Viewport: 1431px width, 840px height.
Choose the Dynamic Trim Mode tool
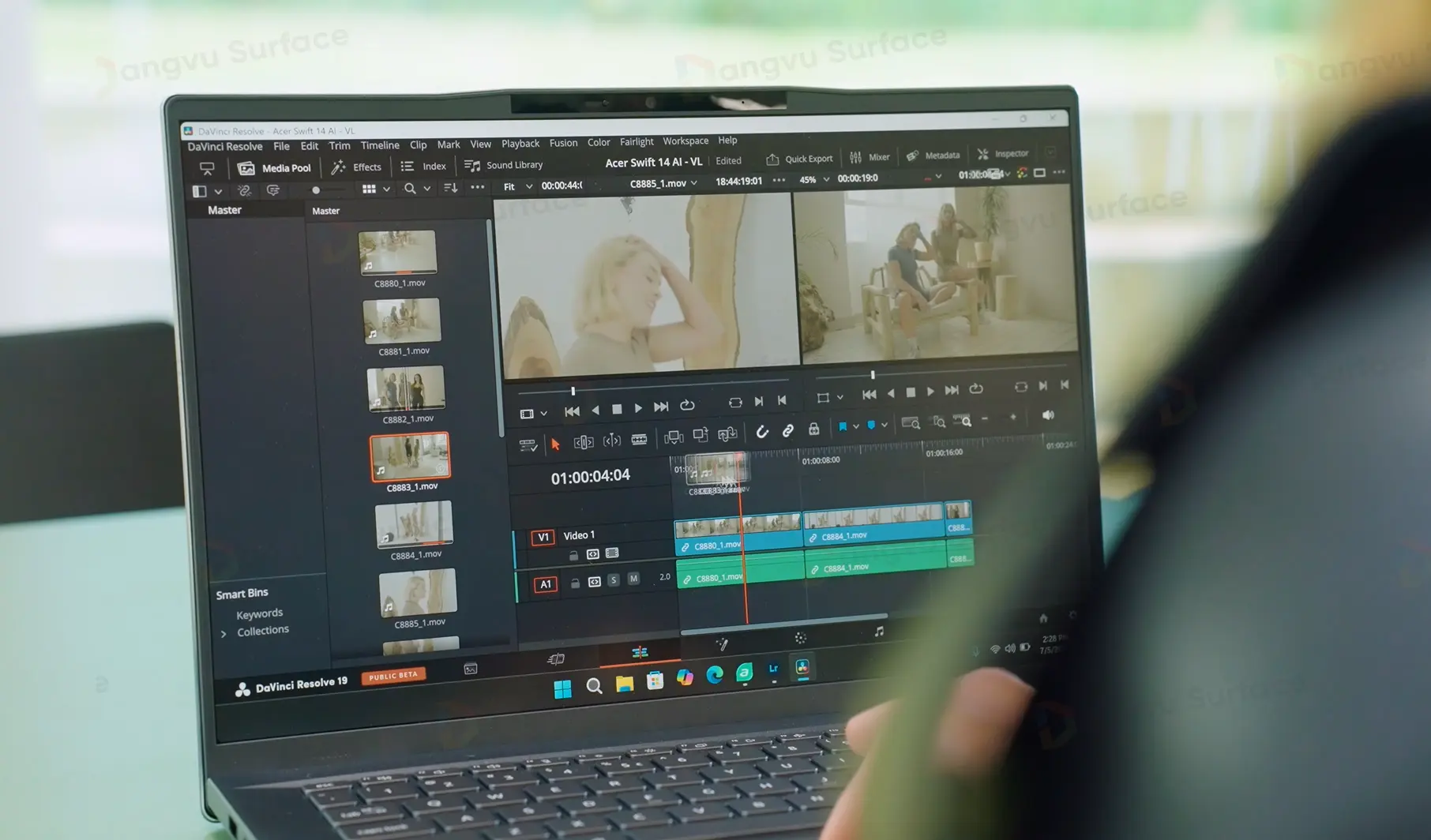pos(611,441)
